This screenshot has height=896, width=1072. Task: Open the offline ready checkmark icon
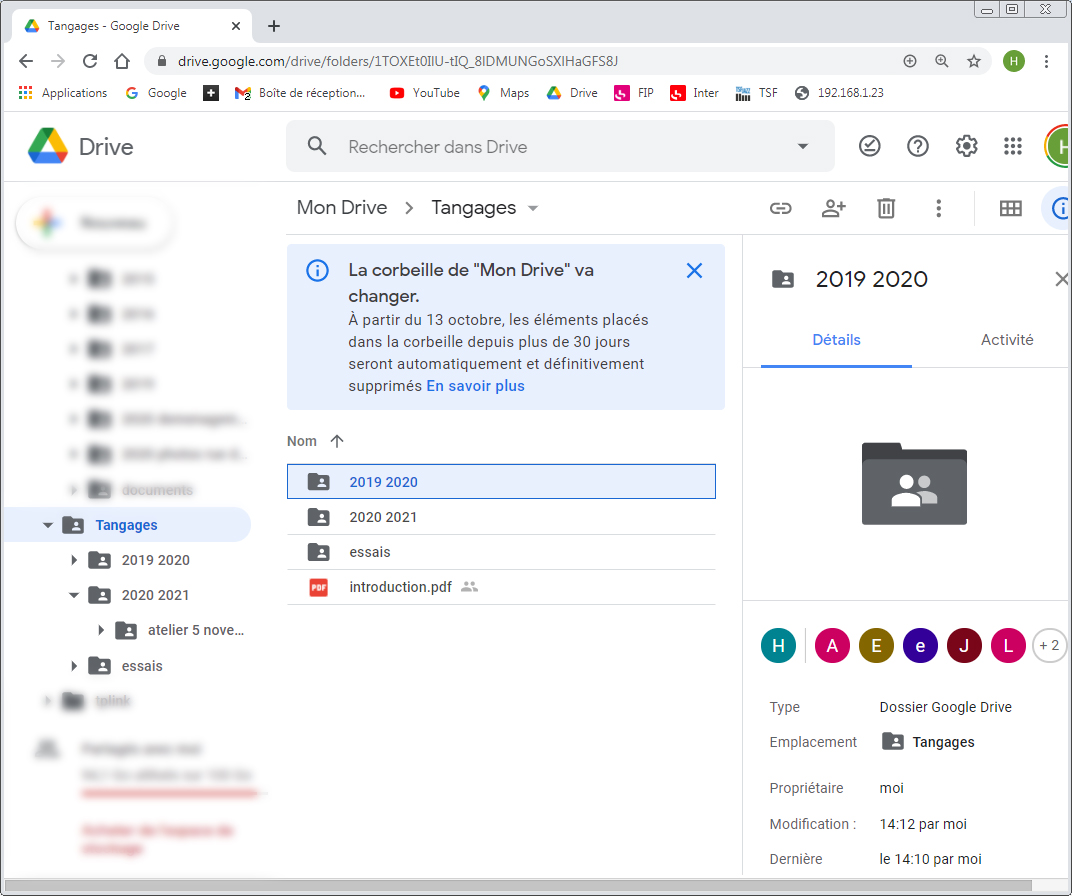[x=869, y=146]
